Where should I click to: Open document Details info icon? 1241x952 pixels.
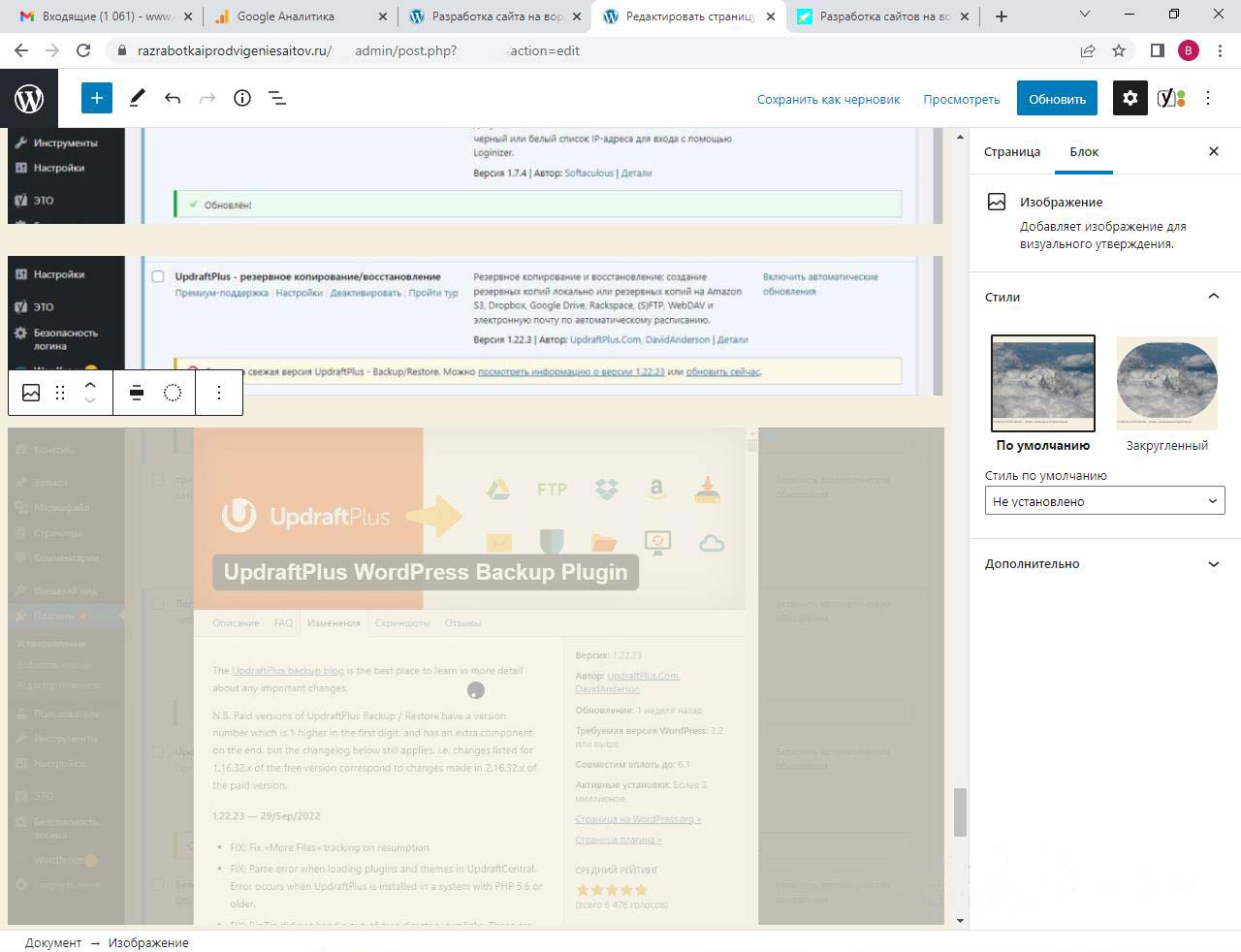[x=242, y=98]
